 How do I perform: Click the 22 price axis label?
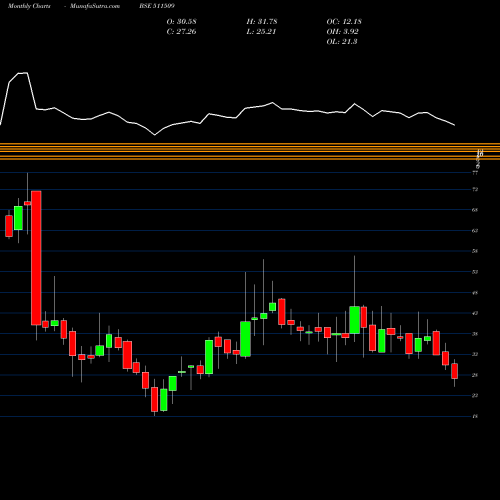point(475,396)
